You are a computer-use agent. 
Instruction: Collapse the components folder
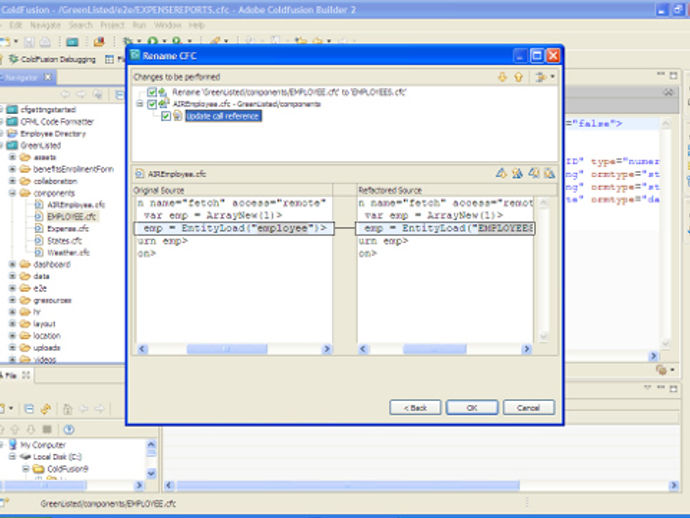coord(12,193)
